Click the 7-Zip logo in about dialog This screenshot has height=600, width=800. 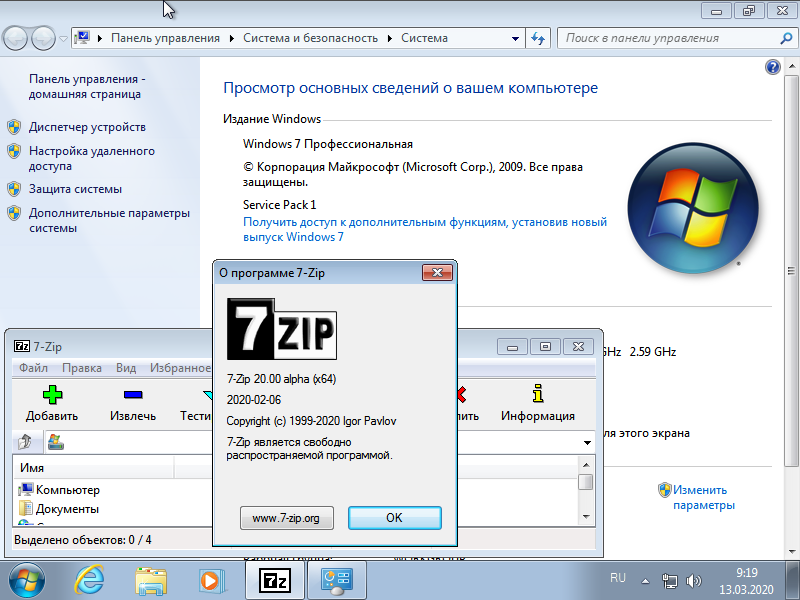[x=282, y=329]
